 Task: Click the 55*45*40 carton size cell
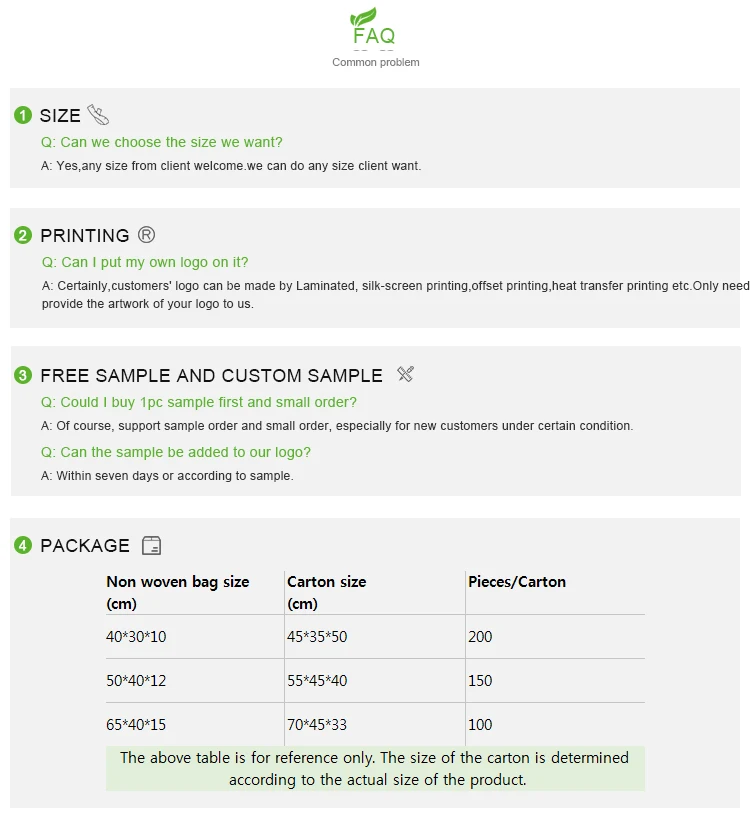(317, 681)
